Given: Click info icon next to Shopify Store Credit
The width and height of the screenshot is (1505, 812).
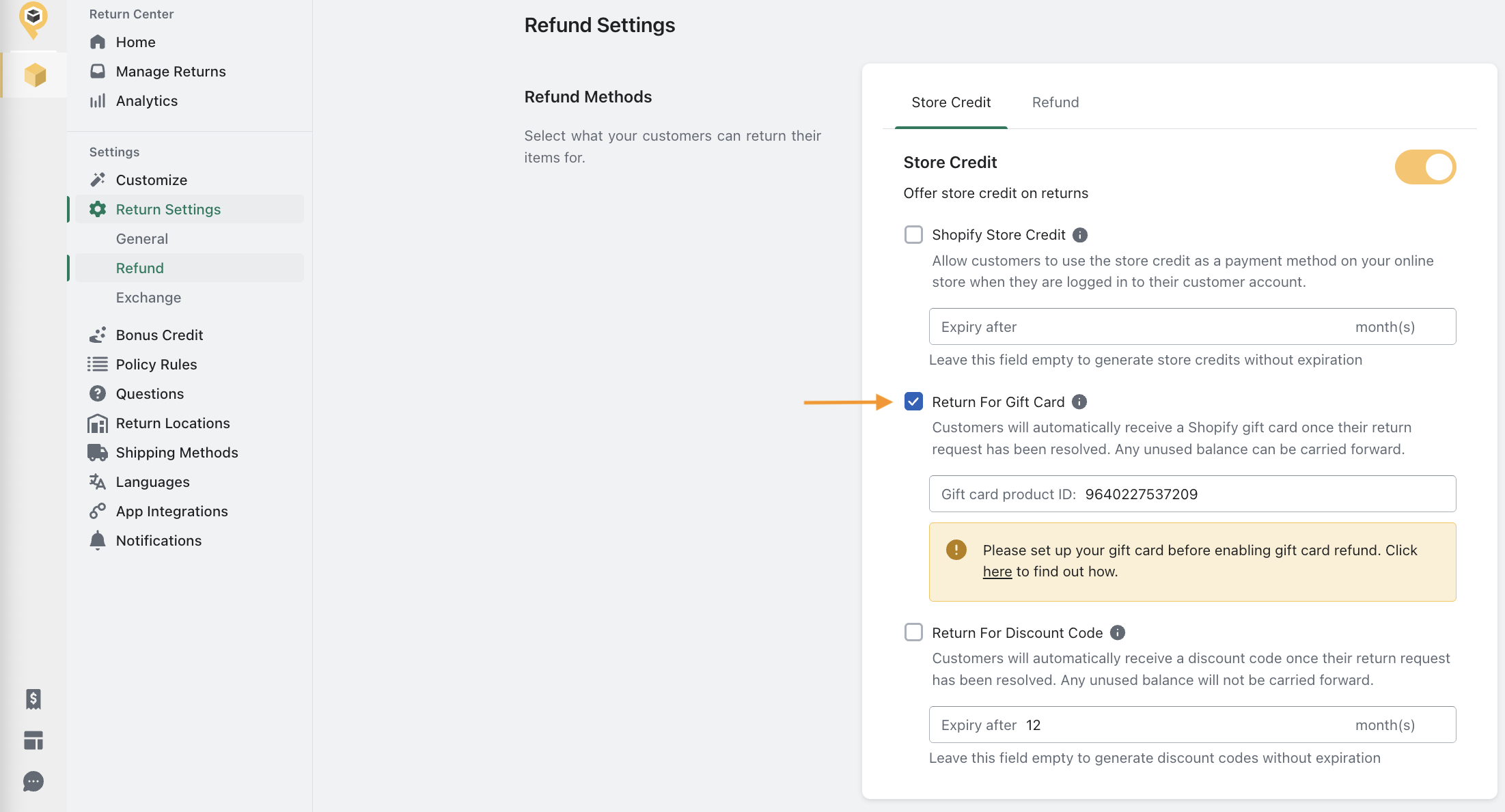Looking at the screenshot, I should tap(1080, 235).
